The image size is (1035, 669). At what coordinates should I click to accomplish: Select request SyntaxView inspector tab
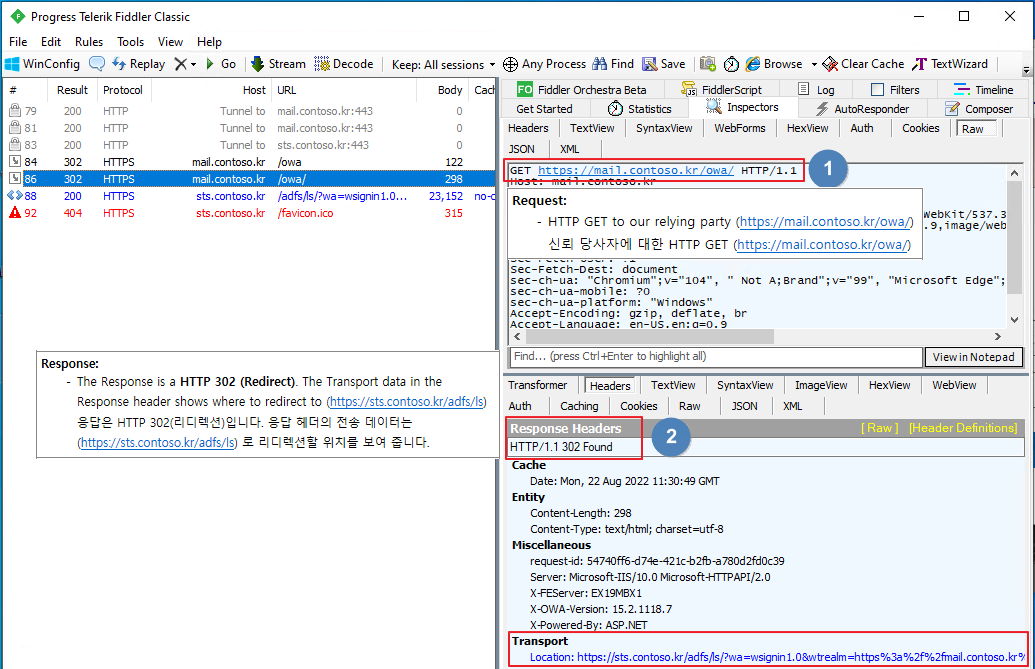664,128
